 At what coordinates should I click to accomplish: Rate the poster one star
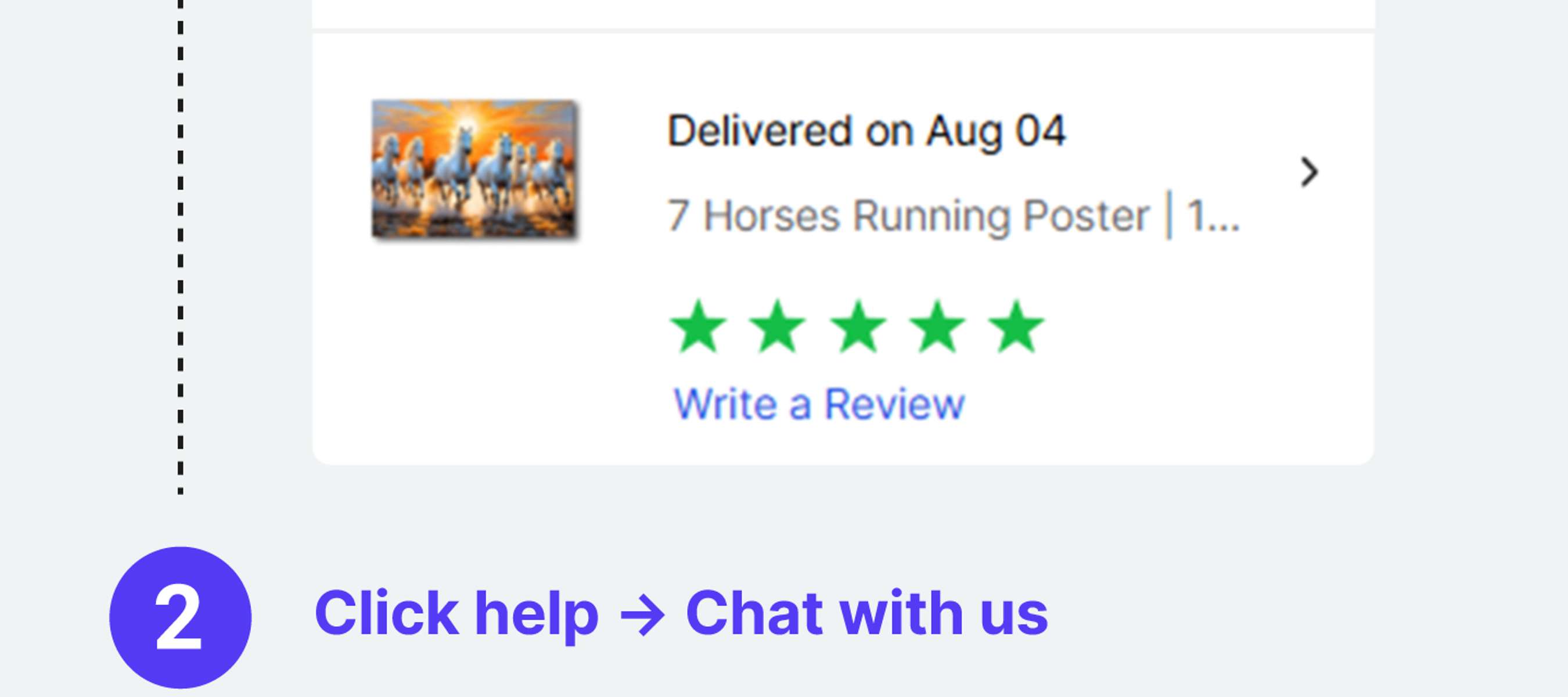pos(698,326)
